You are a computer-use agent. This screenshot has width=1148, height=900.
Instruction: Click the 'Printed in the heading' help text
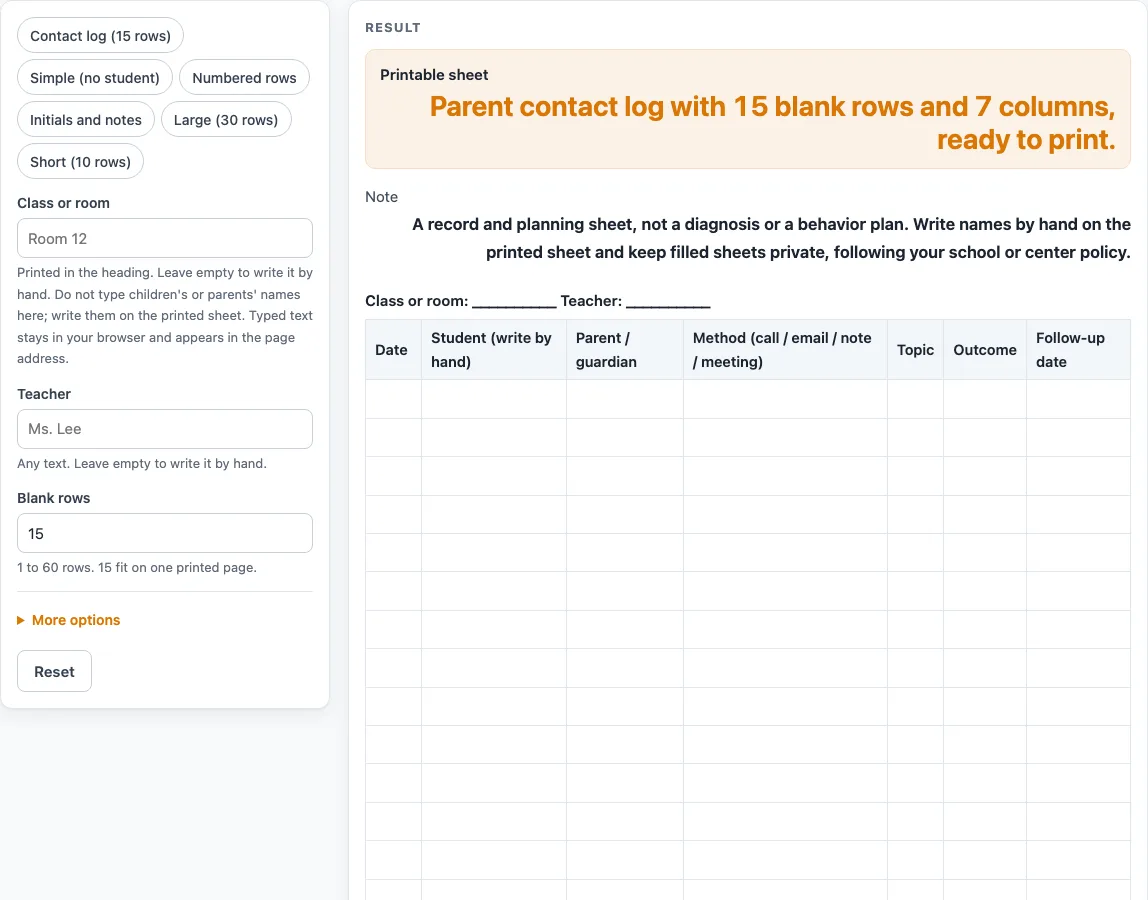click(165, 316)
